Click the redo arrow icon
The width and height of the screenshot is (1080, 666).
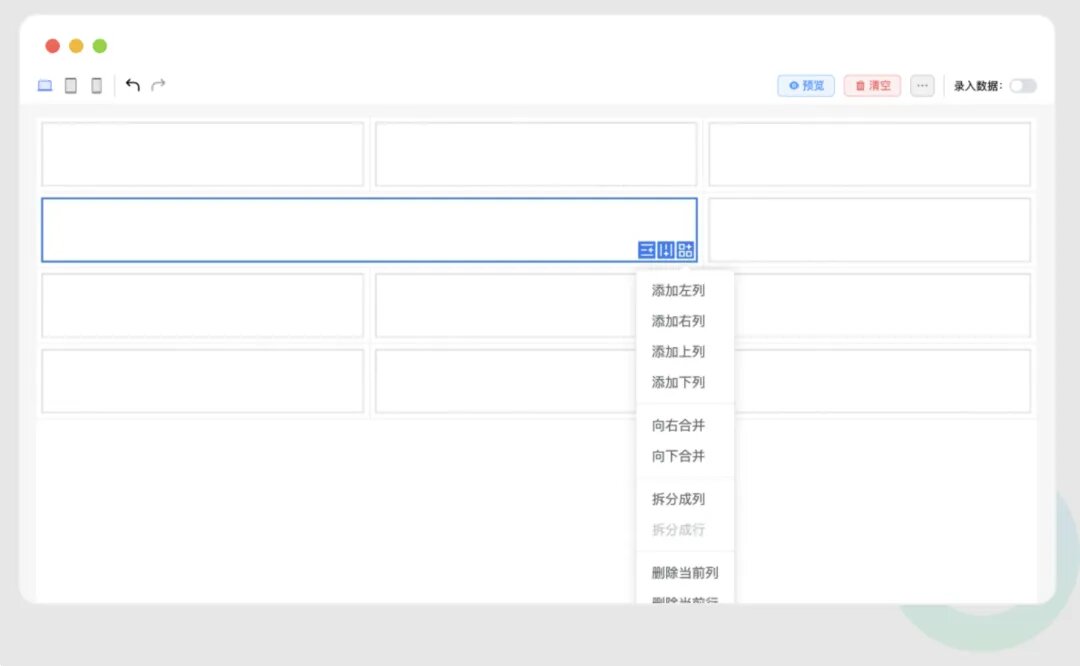click(x=158, y=85)
